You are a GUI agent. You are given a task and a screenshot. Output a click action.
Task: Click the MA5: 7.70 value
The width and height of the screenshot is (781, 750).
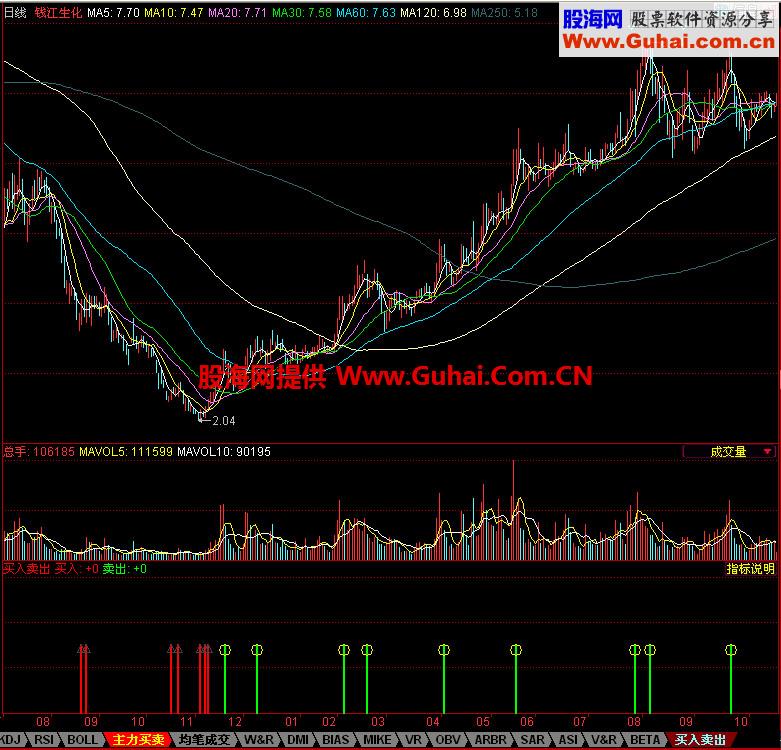coord(113,12)
